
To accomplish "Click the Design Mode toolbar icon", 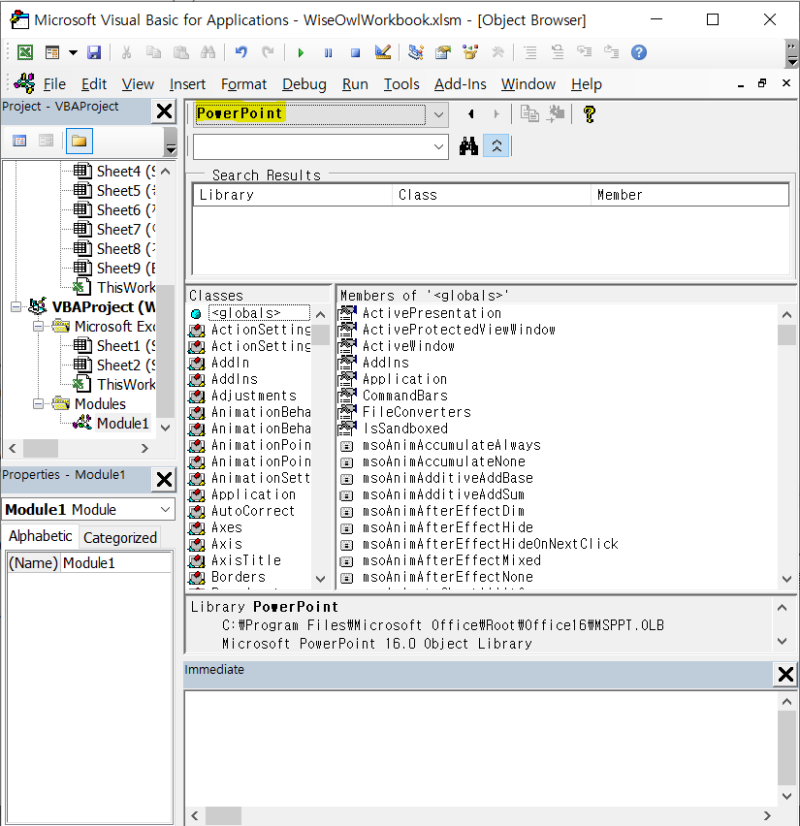I will (384, 52).
